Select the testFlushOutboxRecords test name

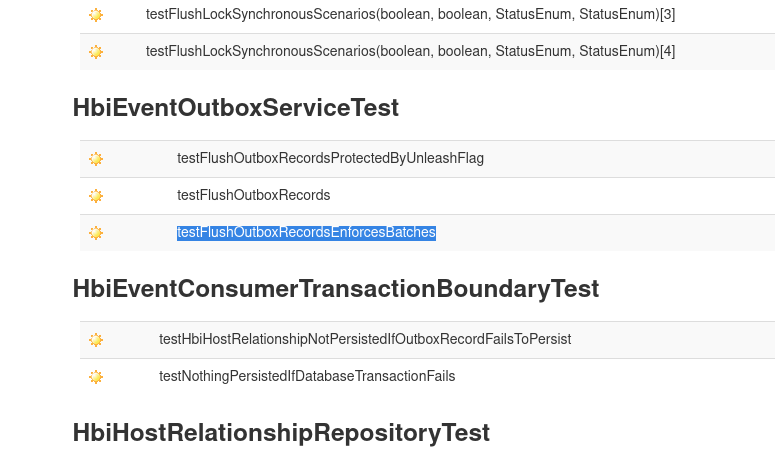point(253,195)
